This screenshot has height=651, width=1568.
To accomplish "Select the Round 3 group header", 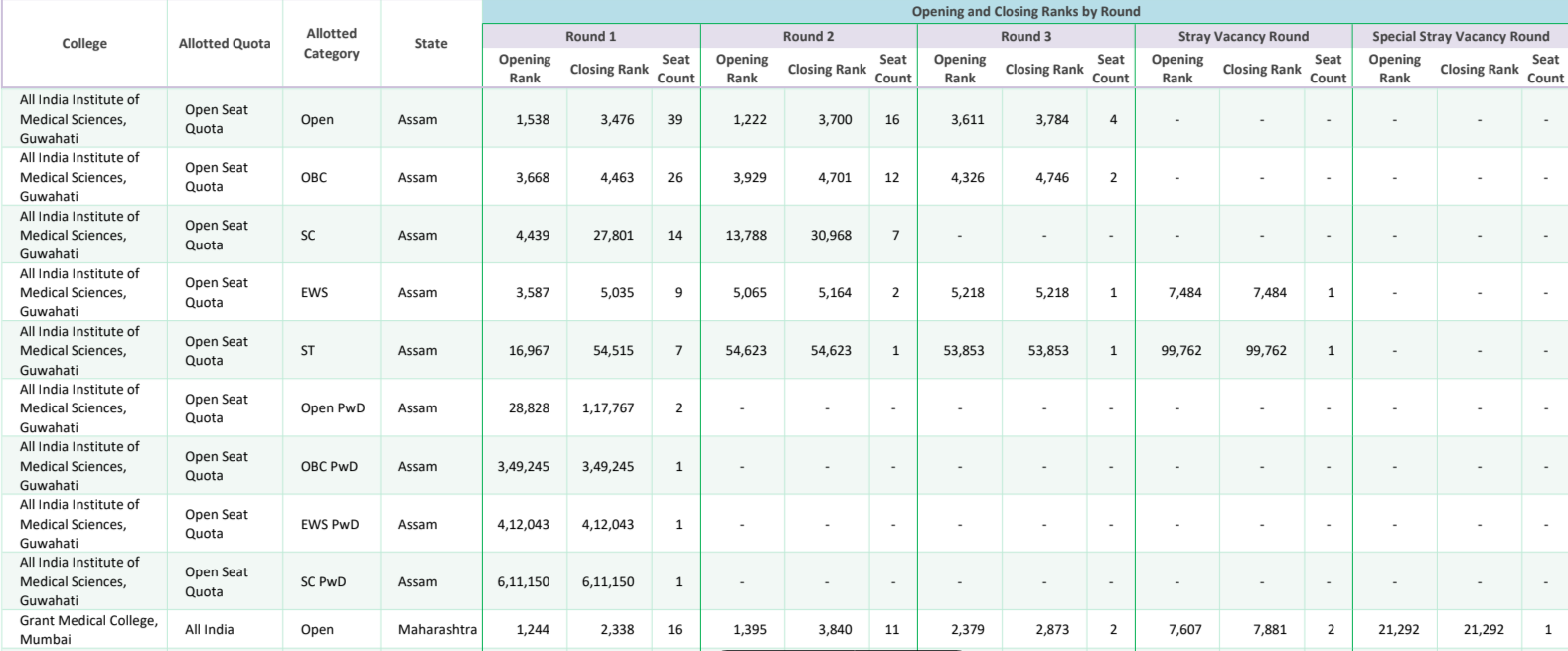I will (1025, 37).
